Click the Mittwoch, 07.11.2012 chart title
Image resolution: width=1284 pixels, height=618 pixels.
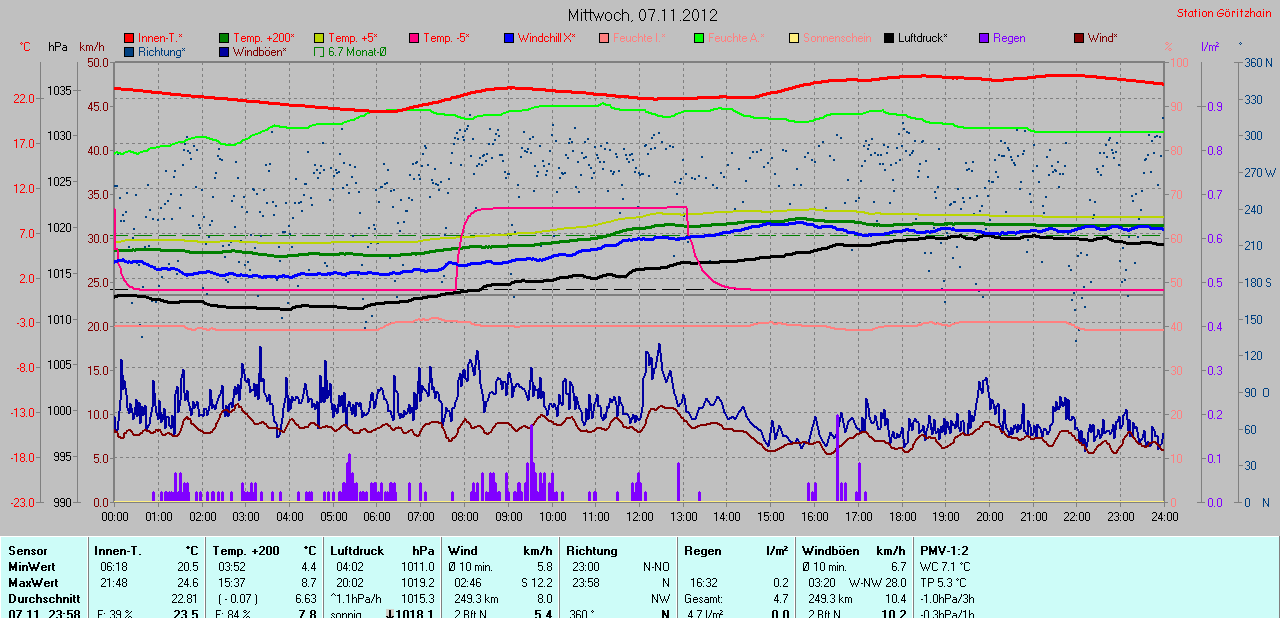pyautogui.click(x=642, y=15)
